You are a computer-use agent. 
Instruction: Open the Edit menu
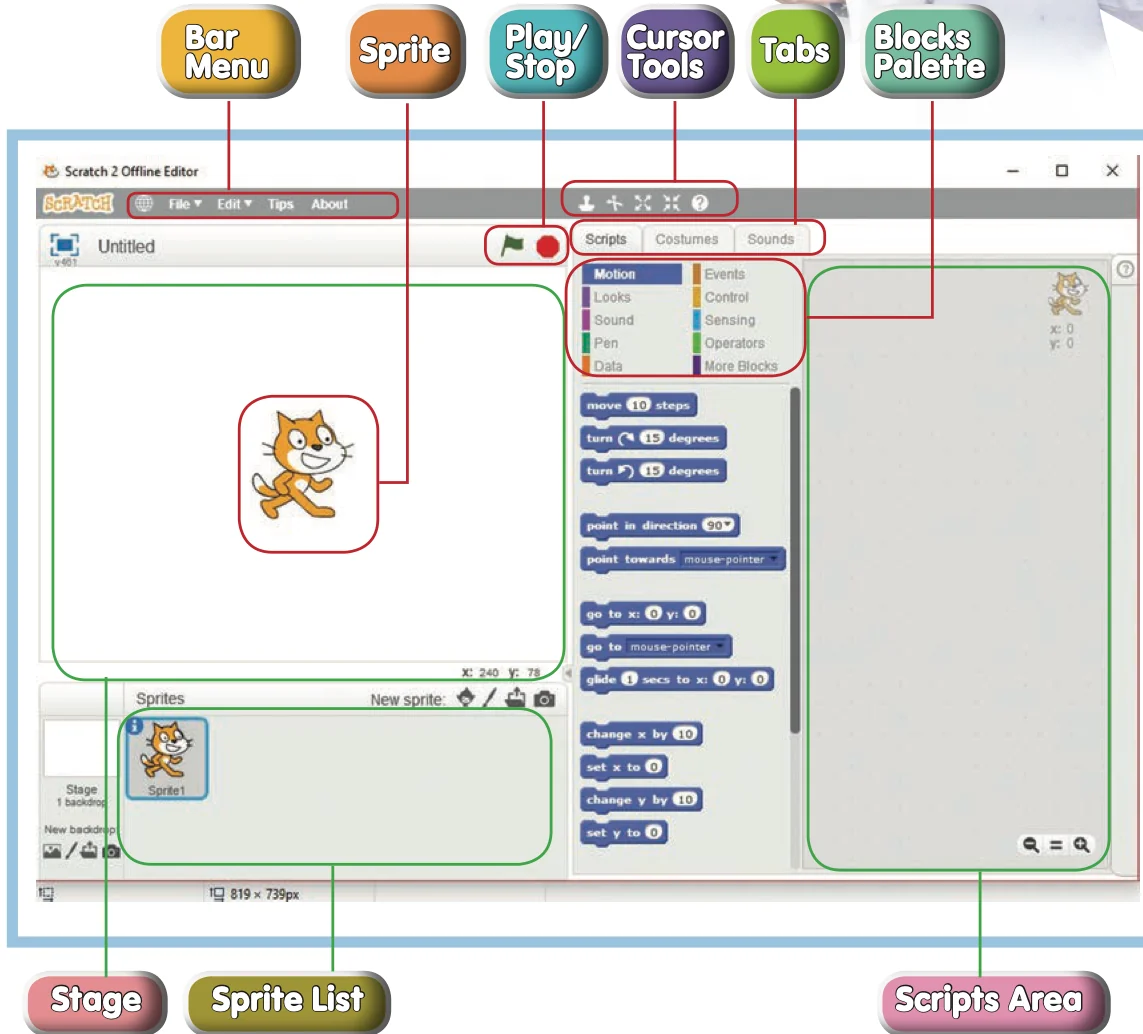[x=234, y=204]
